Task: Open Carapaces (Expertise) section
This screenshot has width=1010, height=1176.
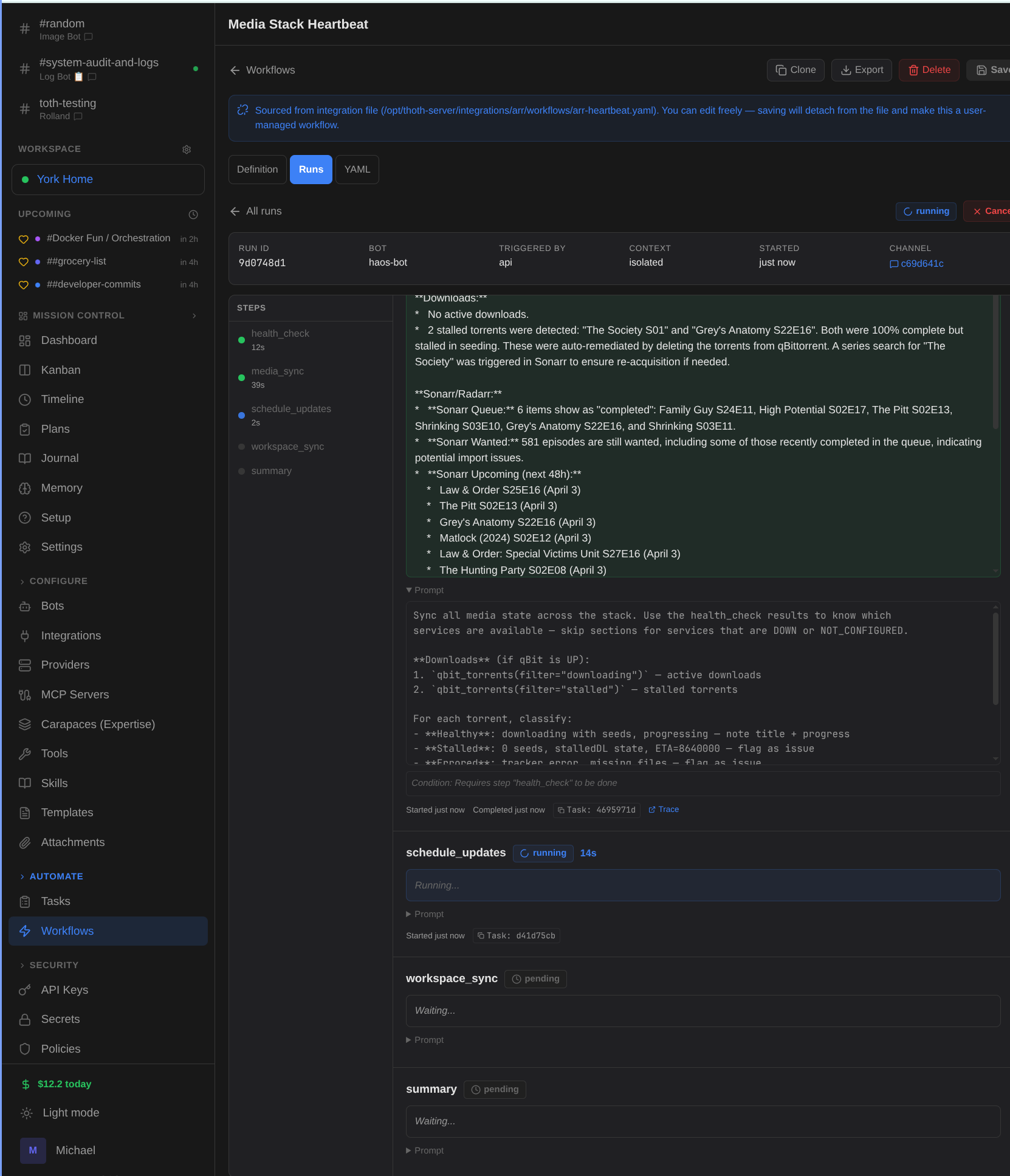Action: [x=98, y=724]
